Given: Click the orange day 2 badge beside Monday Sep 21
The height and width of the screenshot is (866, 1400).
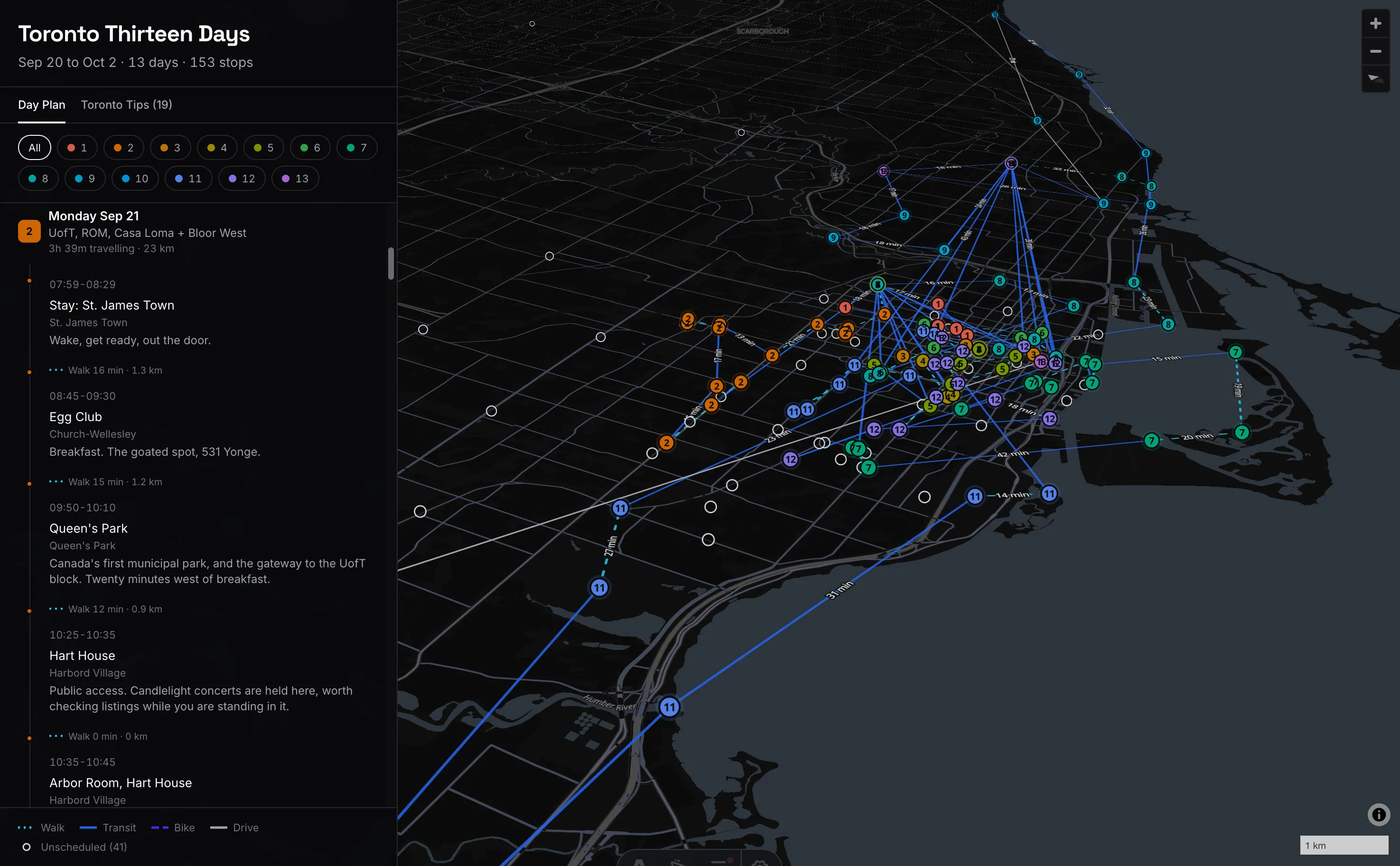Looking at the screenshot, I should click(x=29, y=231).
